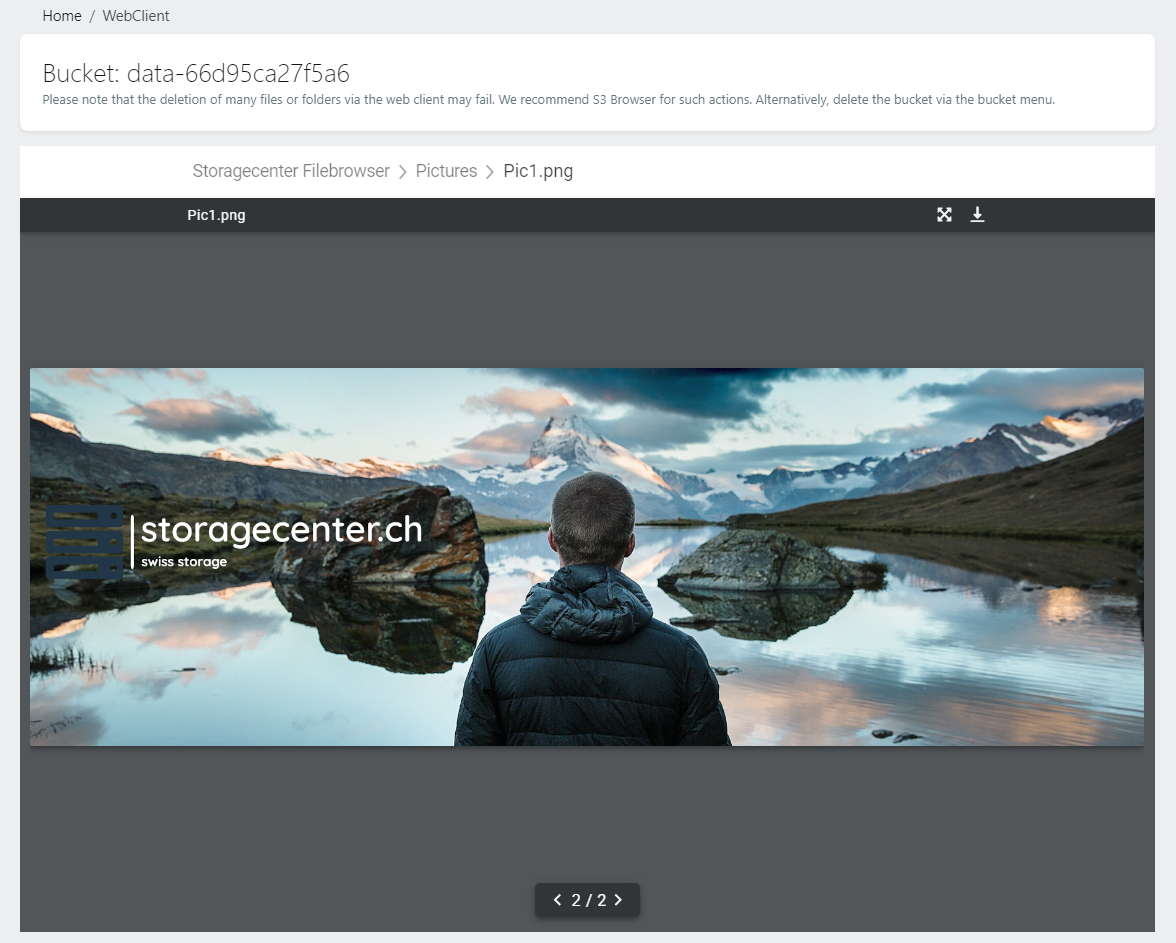Go back to Storagecenter Filebrowser root
The image size is (1176, 943).
290,171
